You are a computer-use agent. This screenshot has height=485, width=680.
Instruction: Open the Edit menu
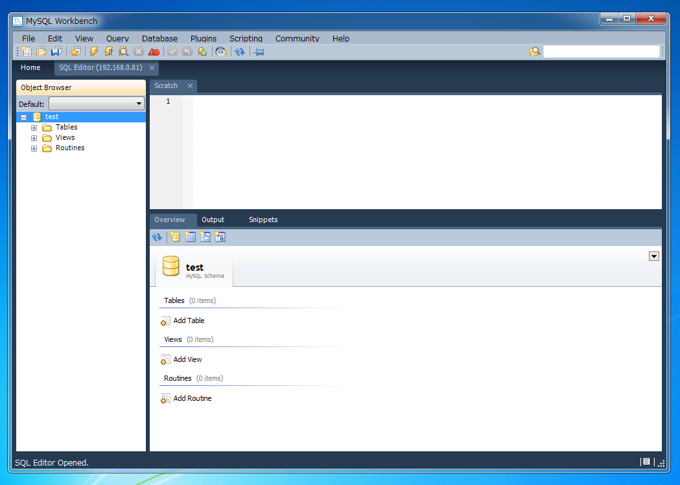coord(55,38)
